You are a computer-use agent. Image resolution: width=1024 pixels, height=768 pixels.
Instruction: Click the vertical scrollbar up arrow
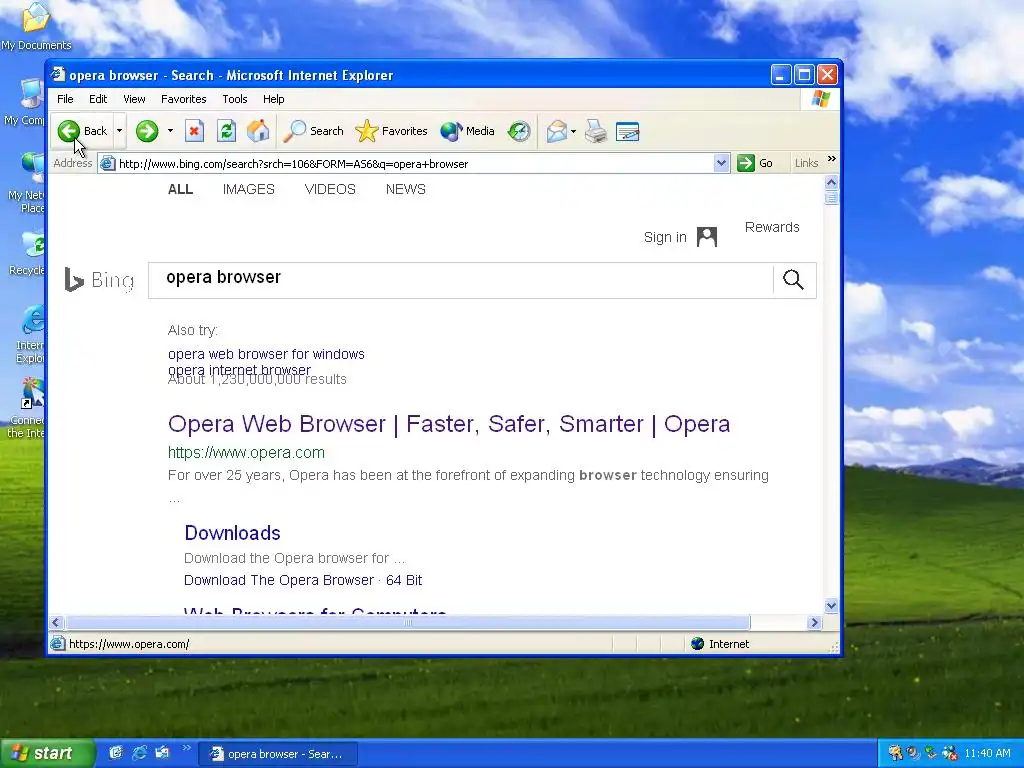831,182
